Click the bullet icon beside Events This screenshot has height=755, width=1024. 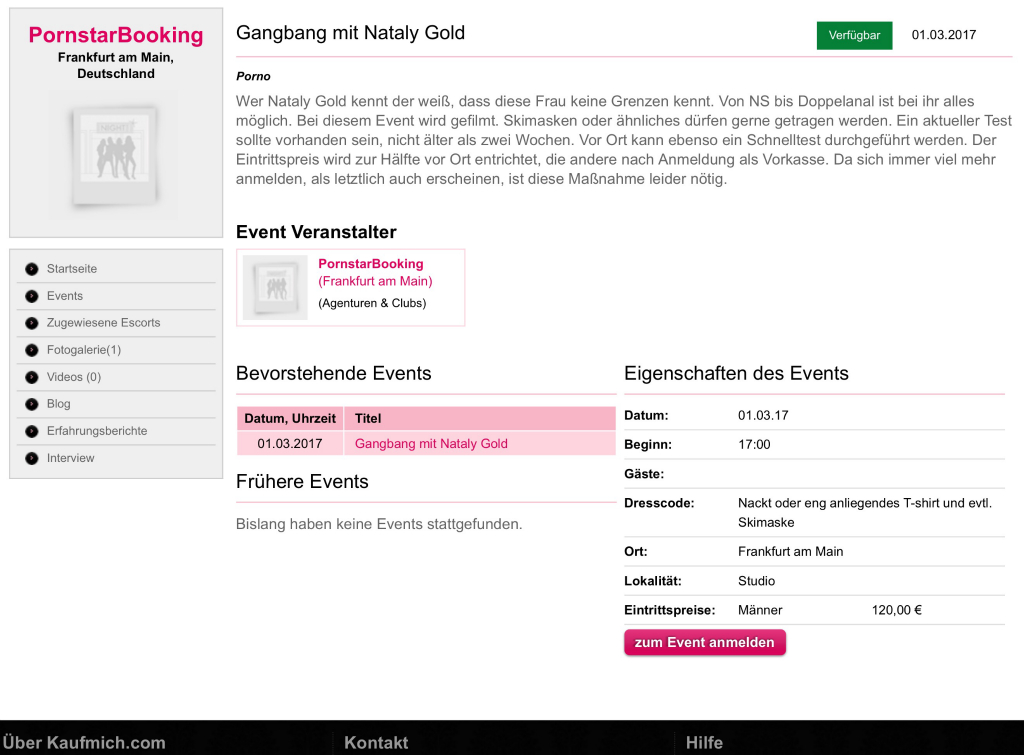[x=31, y=297]
